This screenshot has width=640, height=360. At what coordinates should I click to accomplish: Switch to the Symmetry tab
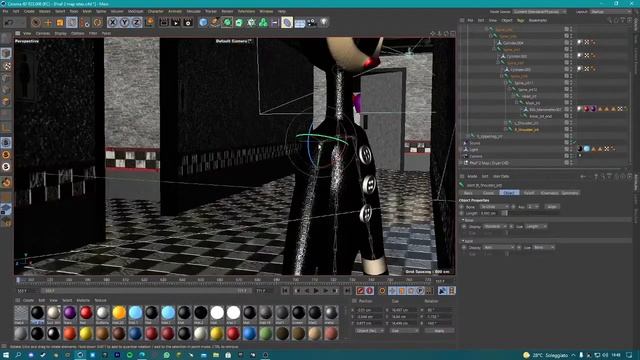(570, 193)
